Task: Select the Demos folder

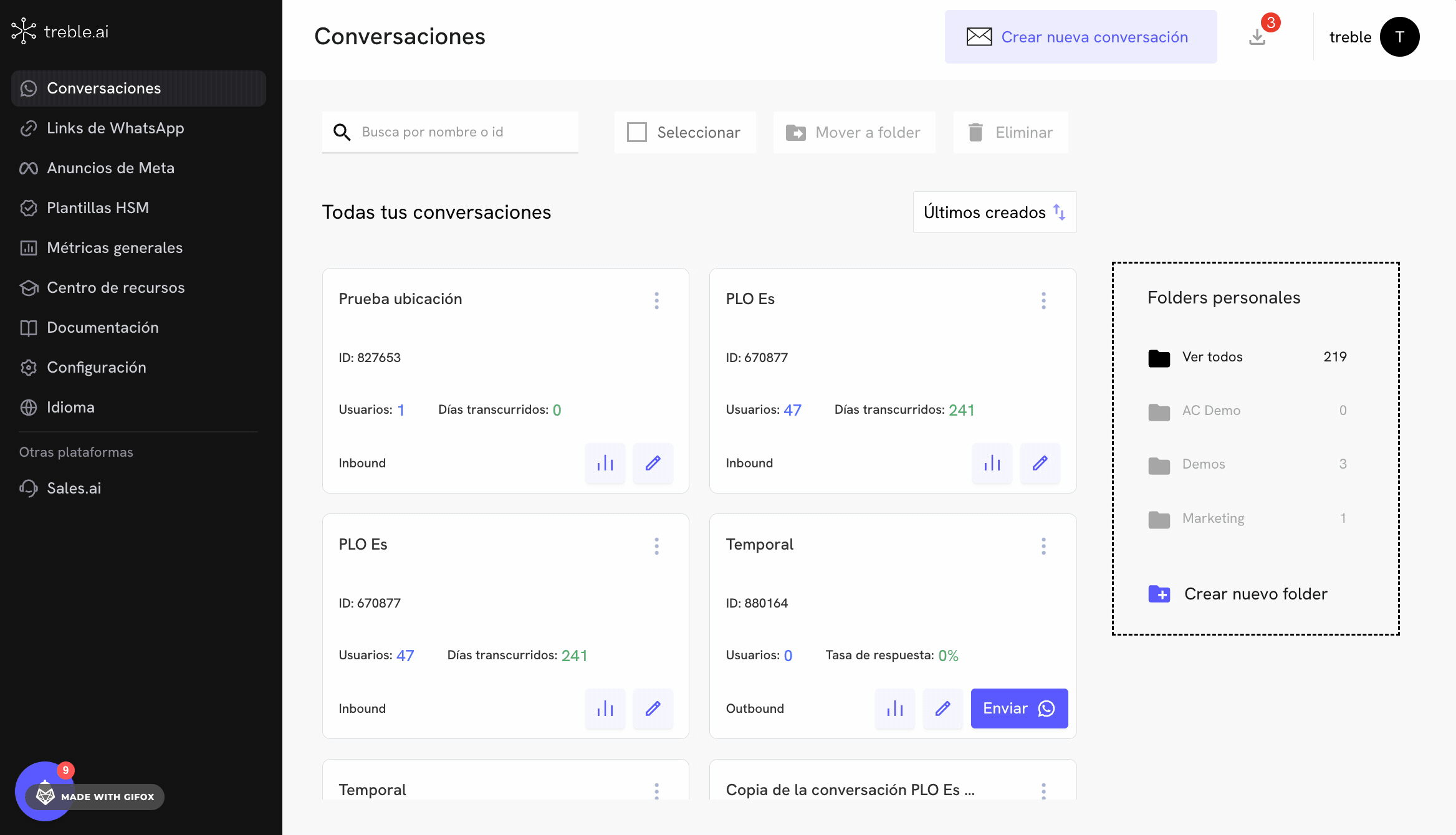Action: tap(1204, 464)
